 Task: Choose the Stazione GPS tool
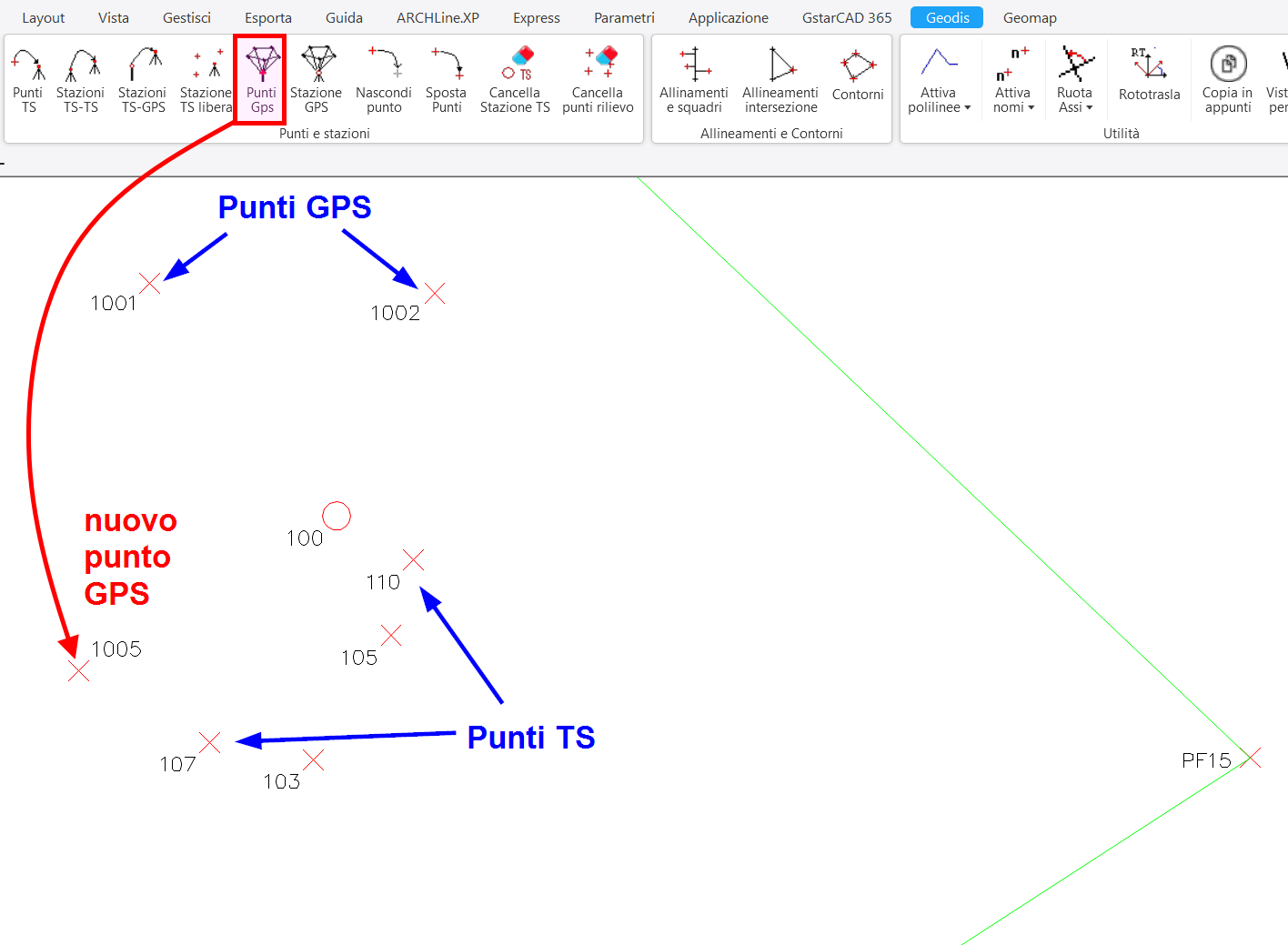click(316, 80)
